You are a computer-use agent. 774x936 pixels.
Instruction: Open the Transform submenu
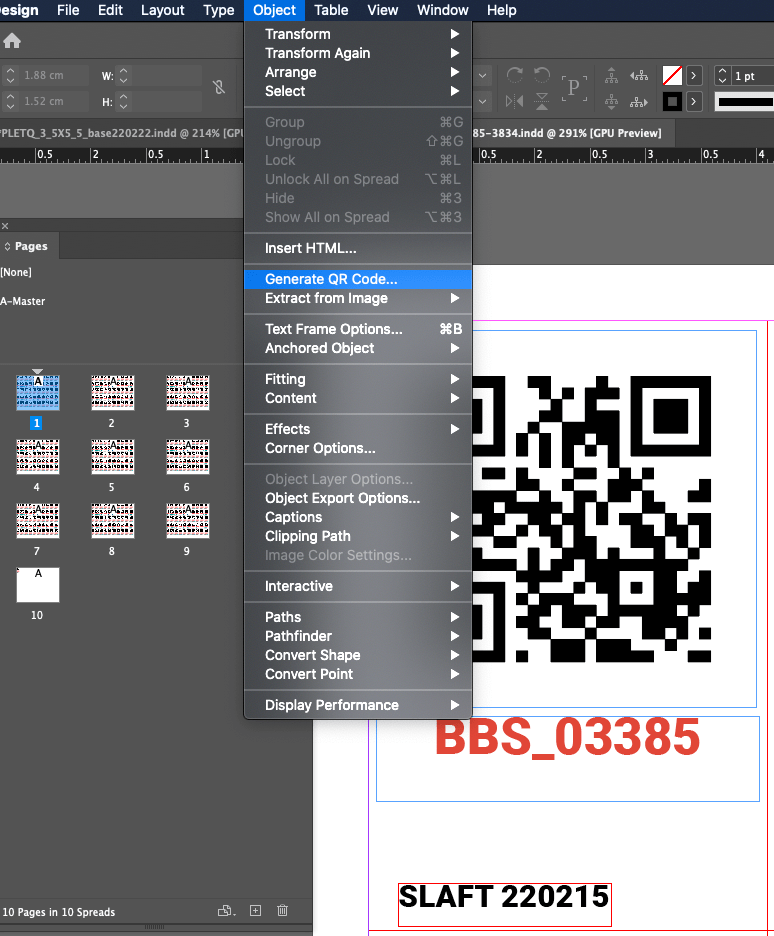358,34
